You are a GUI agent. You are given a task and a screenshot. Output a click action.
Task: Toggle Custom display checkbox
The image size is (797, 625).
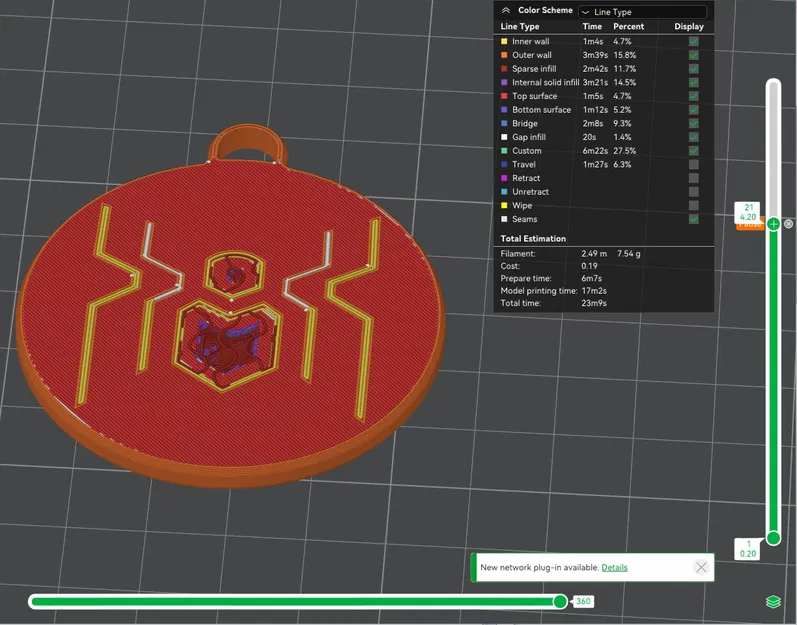pos(693,151)
